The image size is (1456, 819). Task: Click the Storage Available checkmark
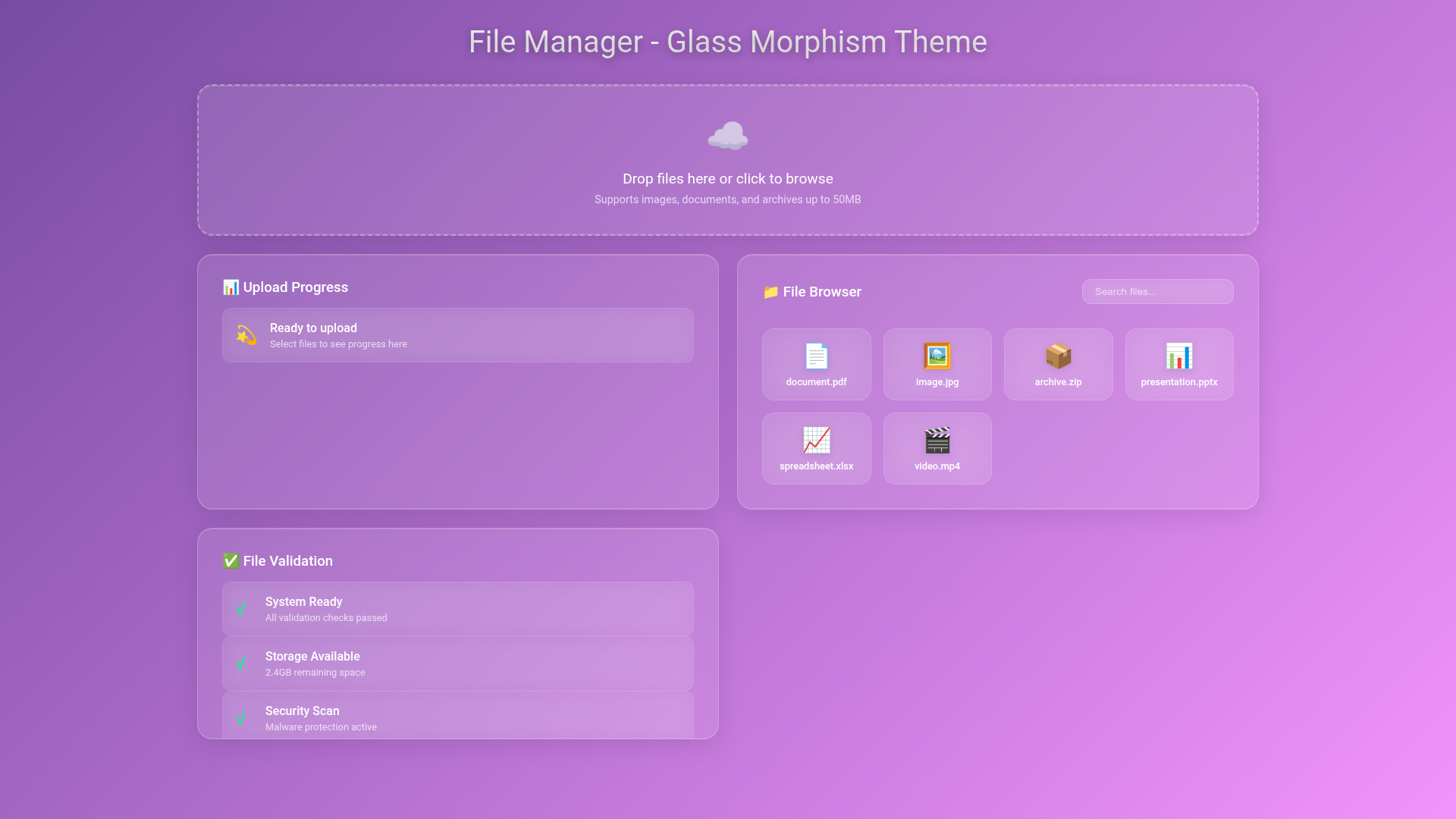(x=241, y=664)
